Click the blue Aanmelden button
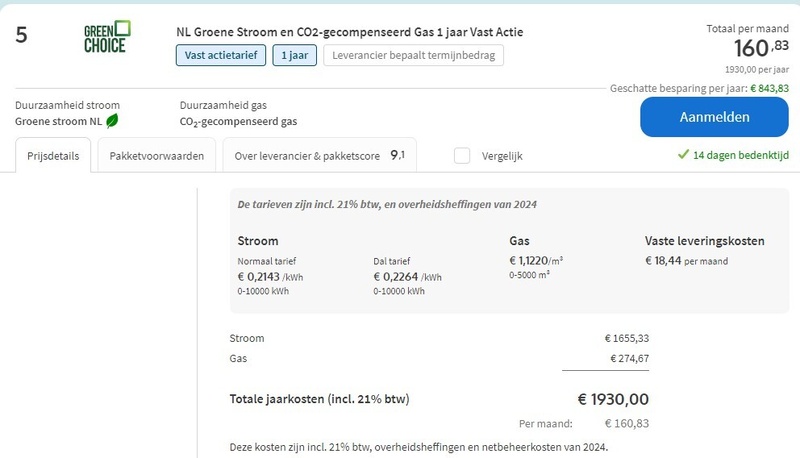Screen dimensions: 800x458 pos(714,117)
